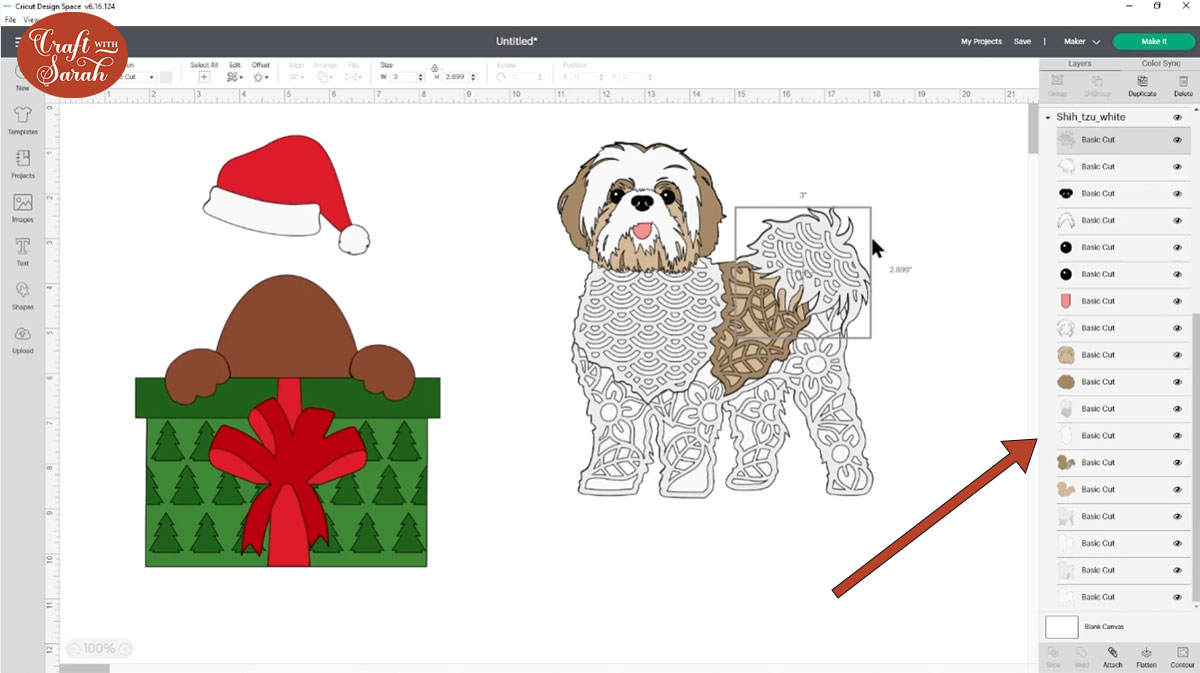
Task: Hide the first highlighted Basic Cut layer
Action: pos(1177,140)
